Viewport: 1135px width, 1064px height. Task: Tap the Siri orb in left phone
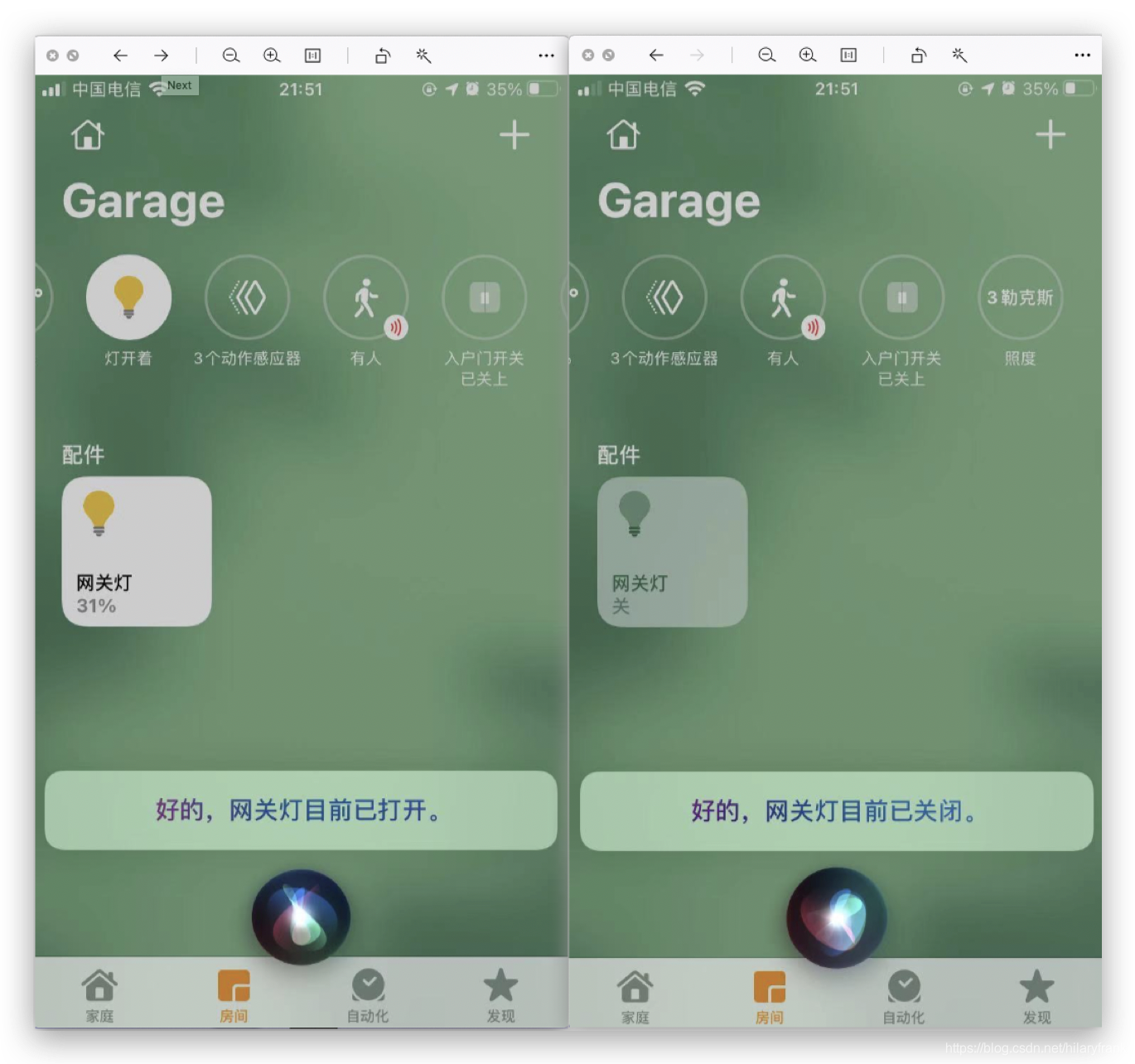[301, 916]
